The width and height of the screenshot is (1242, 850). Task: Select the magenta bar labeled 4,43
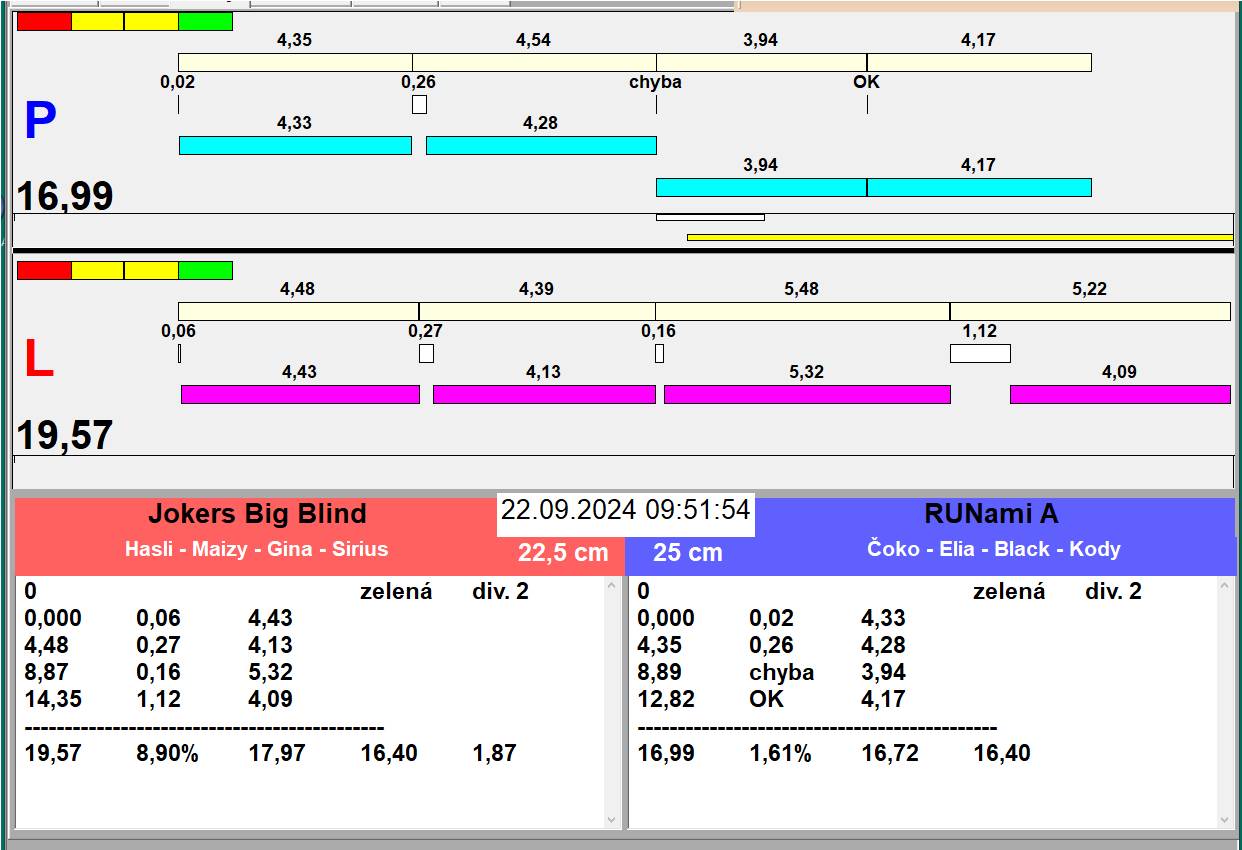[300, 394]
